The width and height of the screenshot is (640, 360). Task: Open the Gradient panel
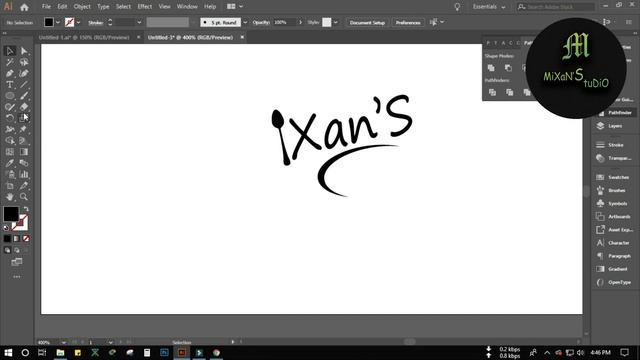pyautogui.click(x=612, y=269)
